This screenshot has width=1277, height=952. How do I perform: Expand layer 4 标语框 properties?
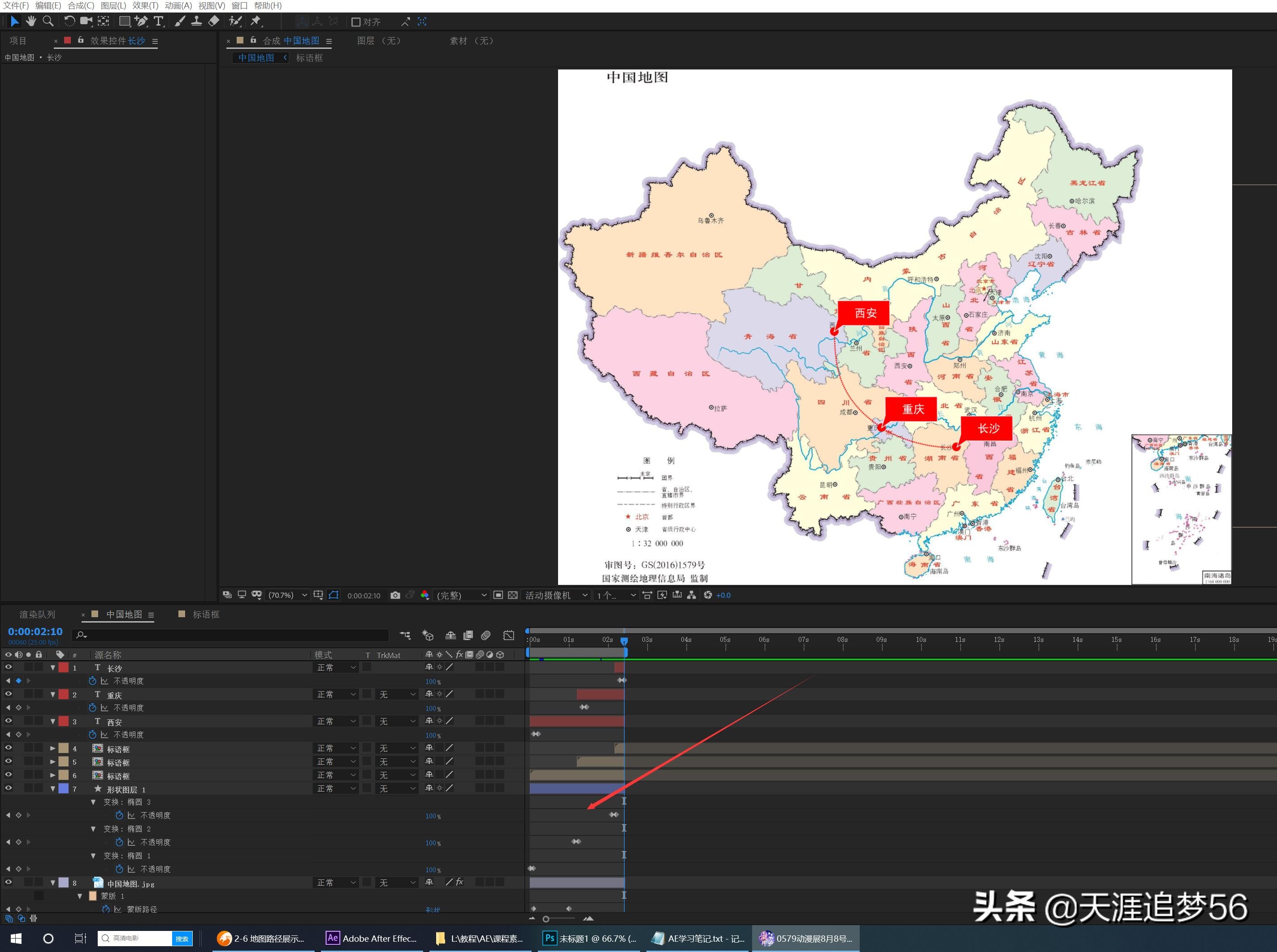tap(52, 748)
